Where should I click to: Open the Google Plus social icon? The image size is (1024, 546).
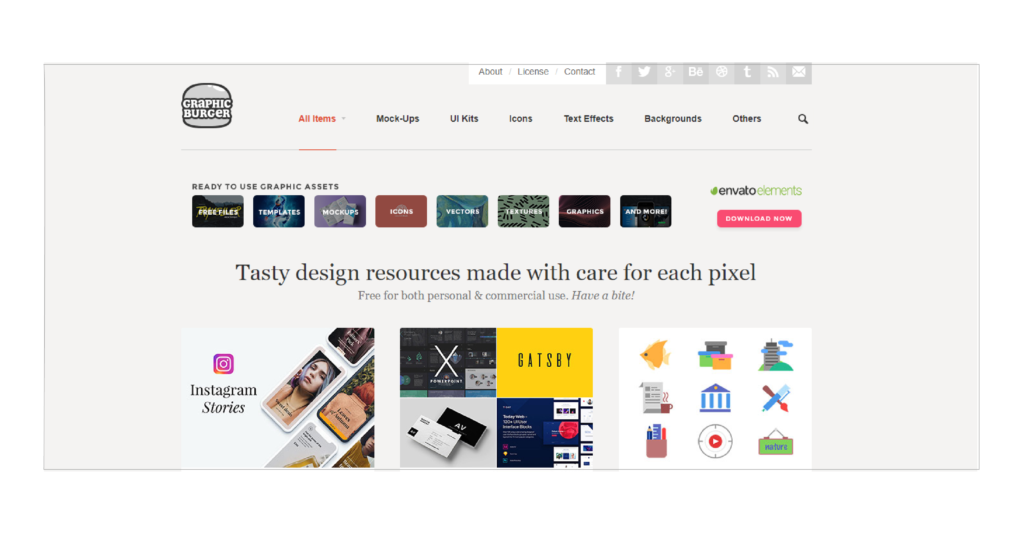pos(670,72)
